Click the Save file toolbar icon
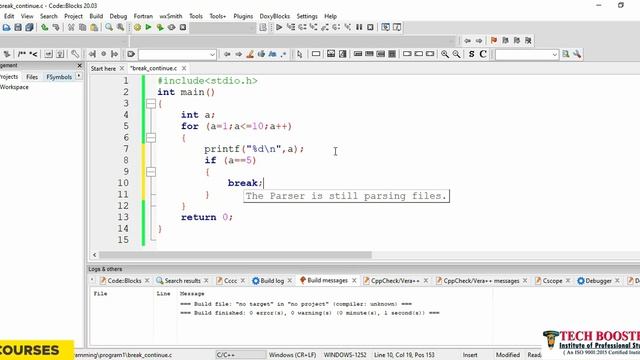This screenshot has width=640, height=360. (x=18, y=27)
